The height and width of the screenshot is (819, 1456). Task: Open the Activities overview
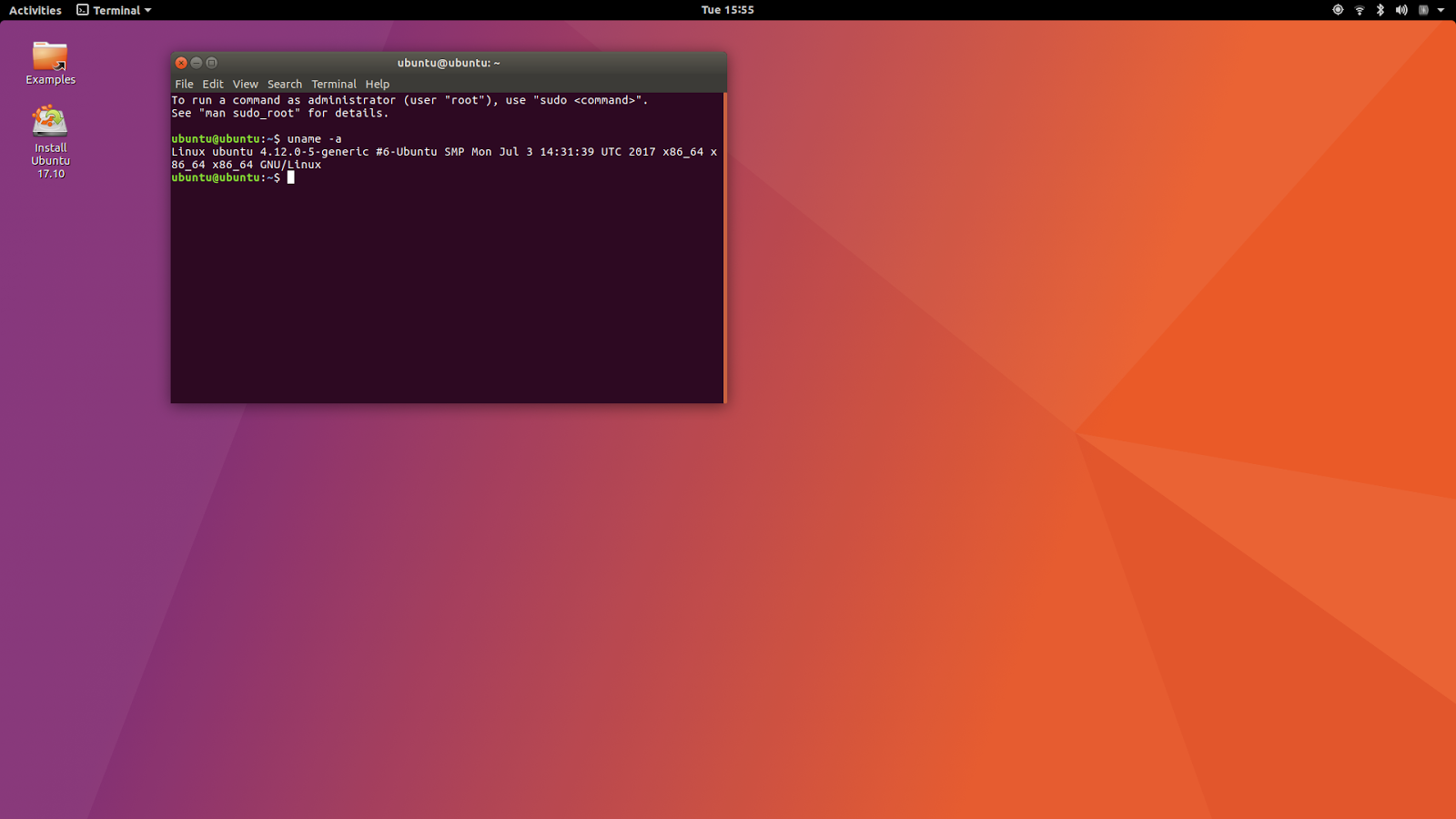pos(35,10)
